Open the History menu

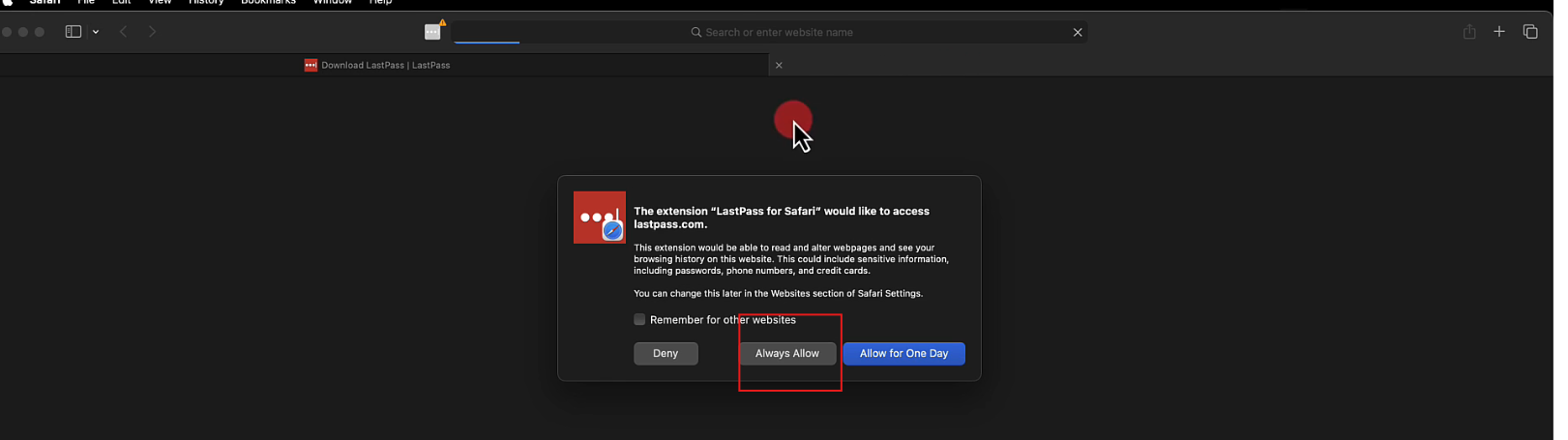(x=206, y=3)
